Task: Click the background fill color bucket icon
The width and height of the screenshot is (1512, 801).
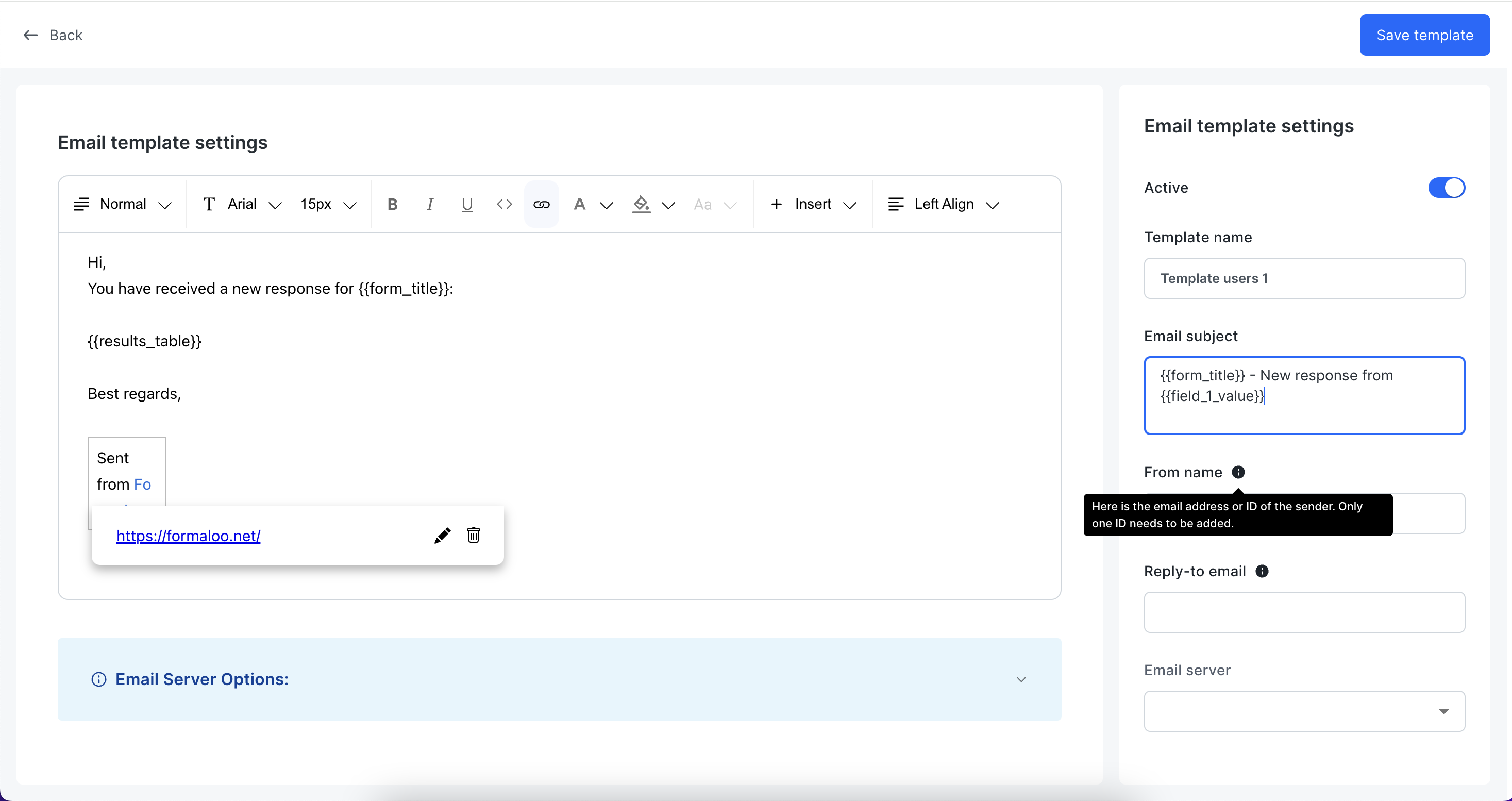Action: [x=641, y=204]
